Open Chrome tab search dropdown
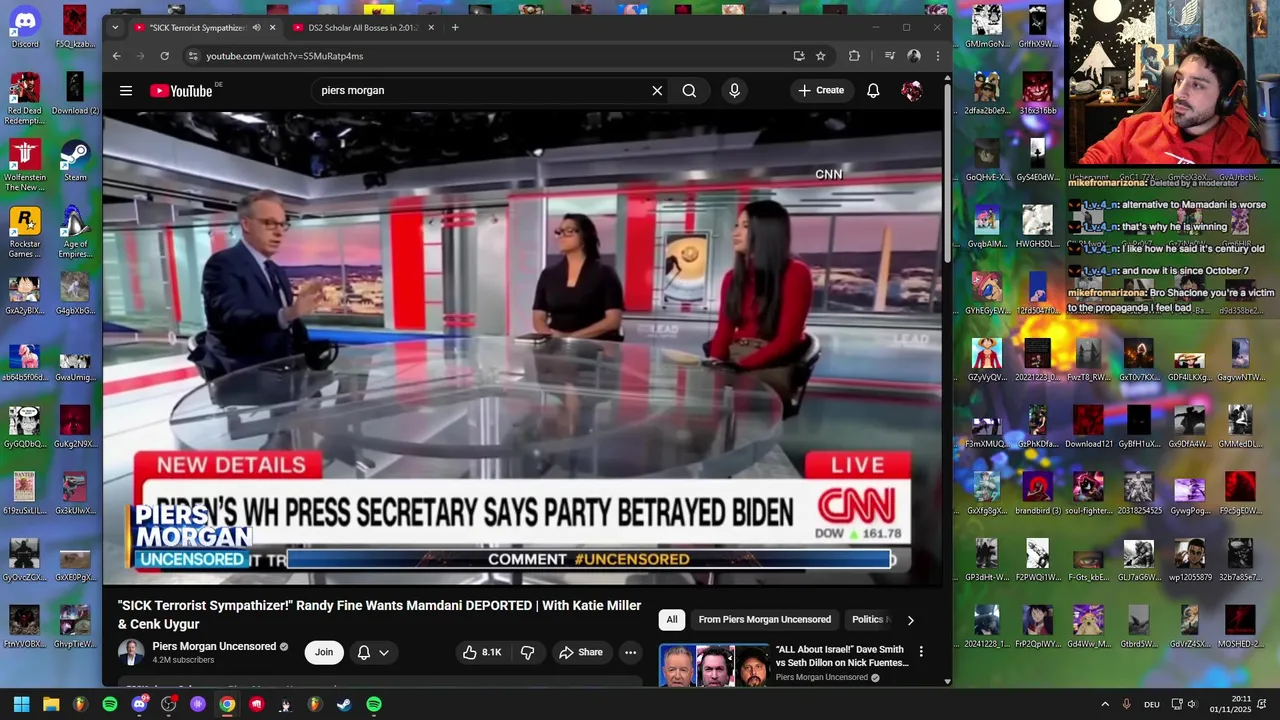Viewport: 1280px width, 720px height. (115, 27)
